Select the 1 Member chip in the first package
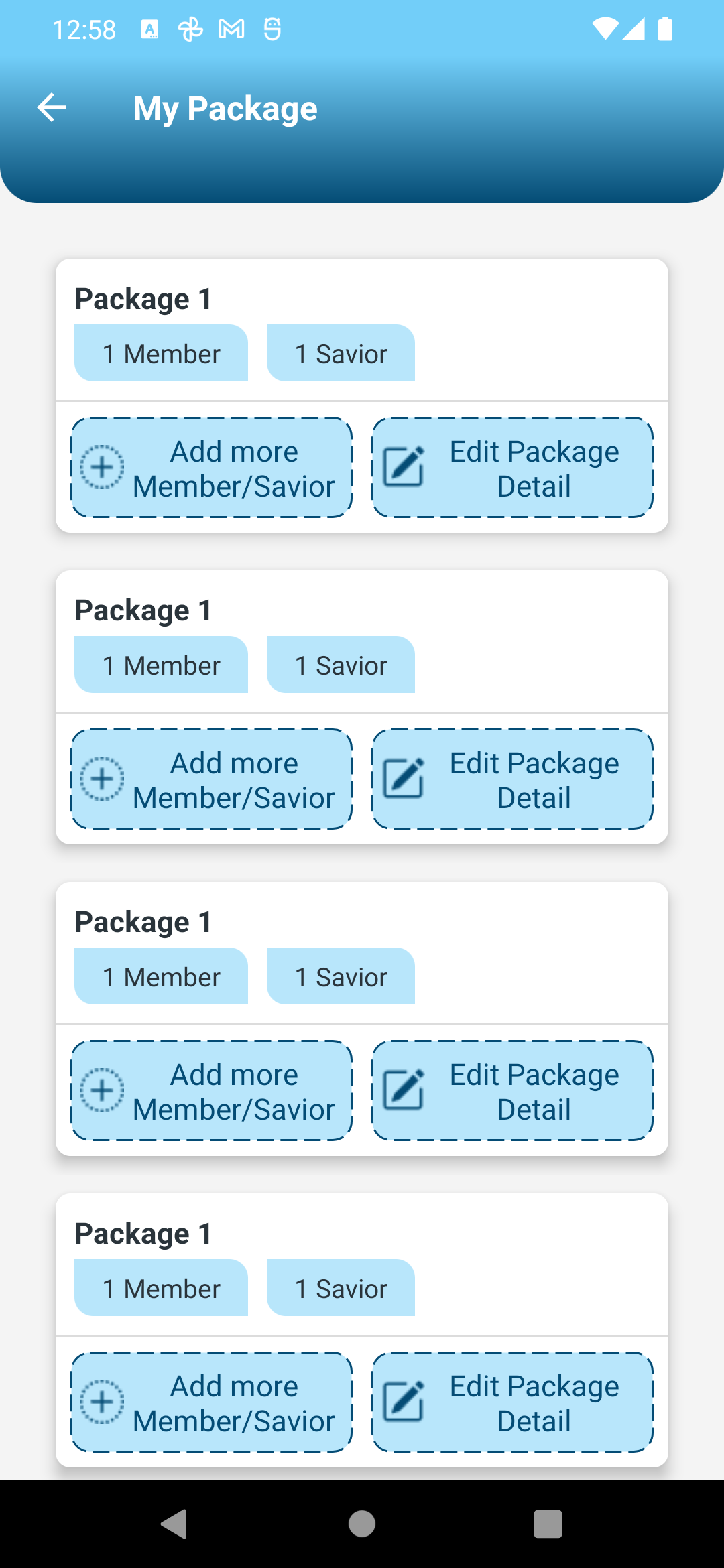Image resolution: width=724 pixels, height=1568 pixels. click(161, 353)
